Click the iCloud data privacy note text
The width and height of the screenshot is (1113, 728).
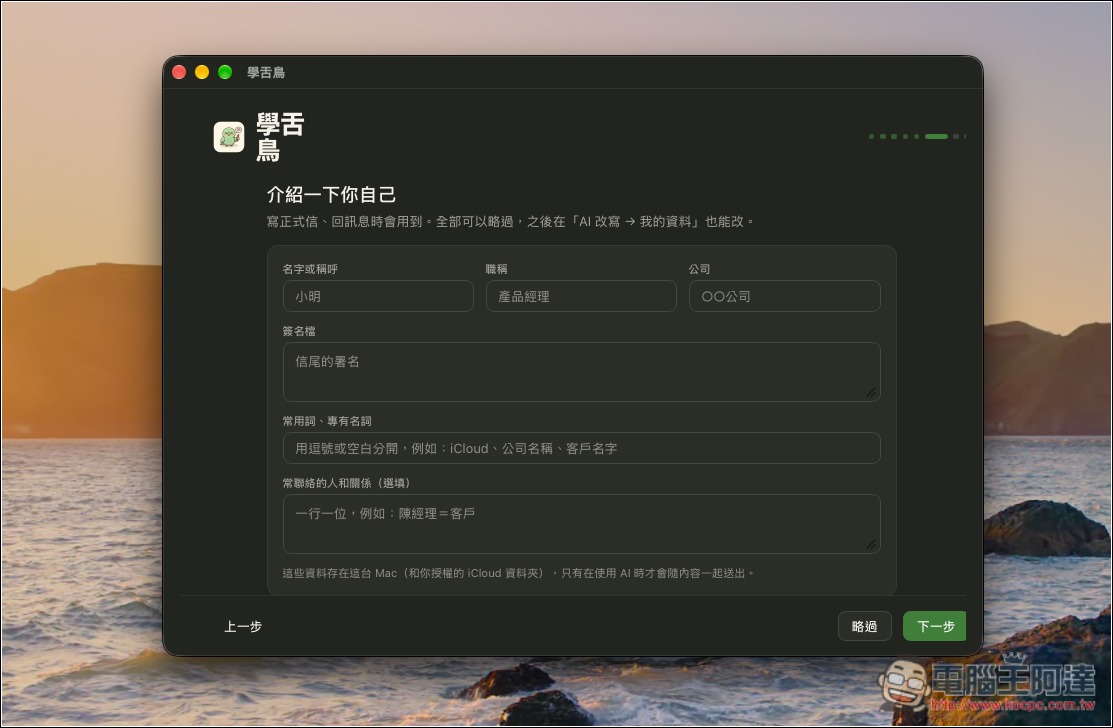click(x=518, y=573)
